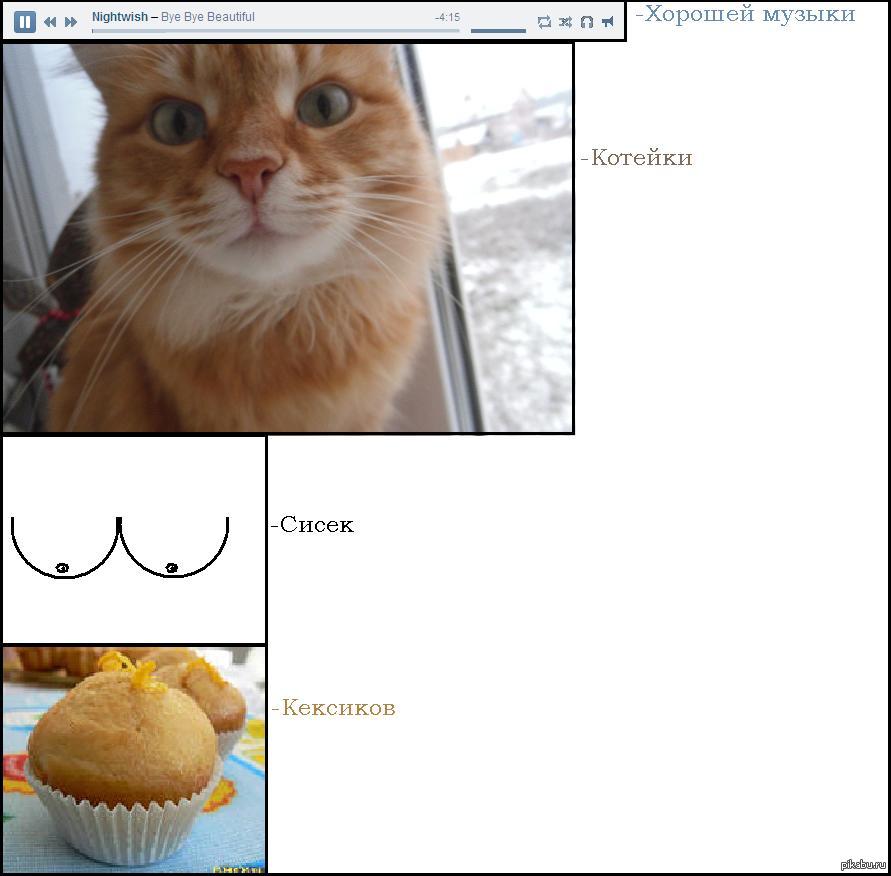The width and height of the screenshot is (891, 876).
Task: Click the "Кексиков" caption text
Action: click(x=337, y=708)
